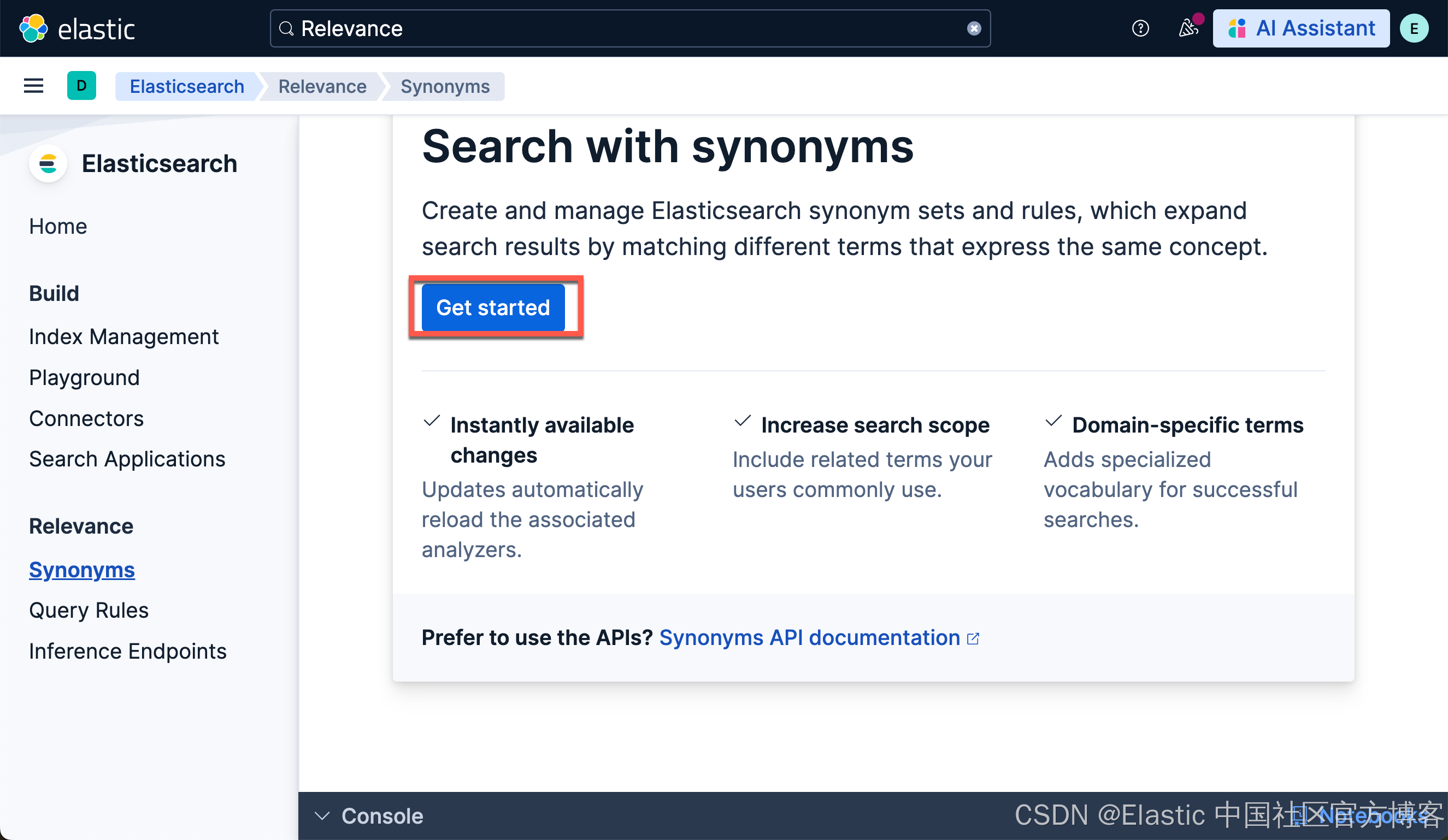Open the main navigation hamburger menu

[x=33, y=86]
